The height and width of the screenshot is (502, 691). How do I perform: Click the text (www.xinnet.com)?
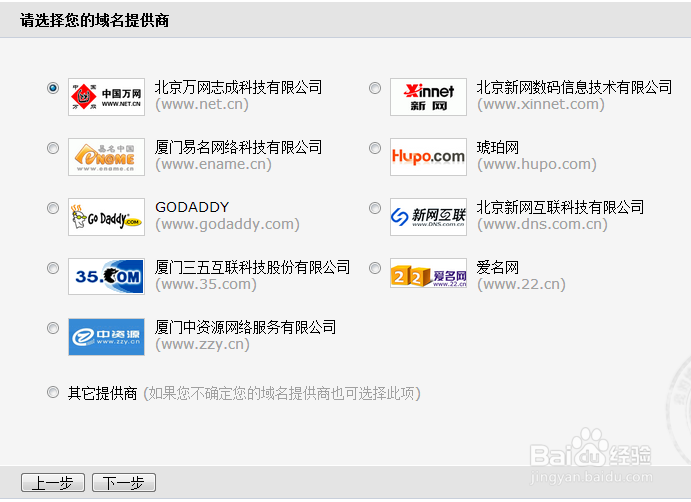tap(541, 104)
